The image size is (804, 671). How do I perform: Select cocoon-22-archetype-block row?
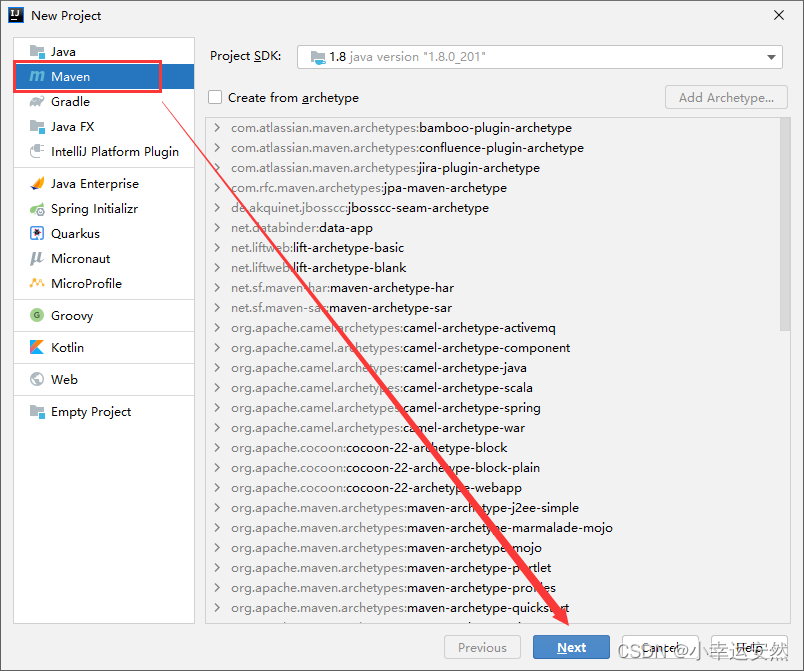492,448
